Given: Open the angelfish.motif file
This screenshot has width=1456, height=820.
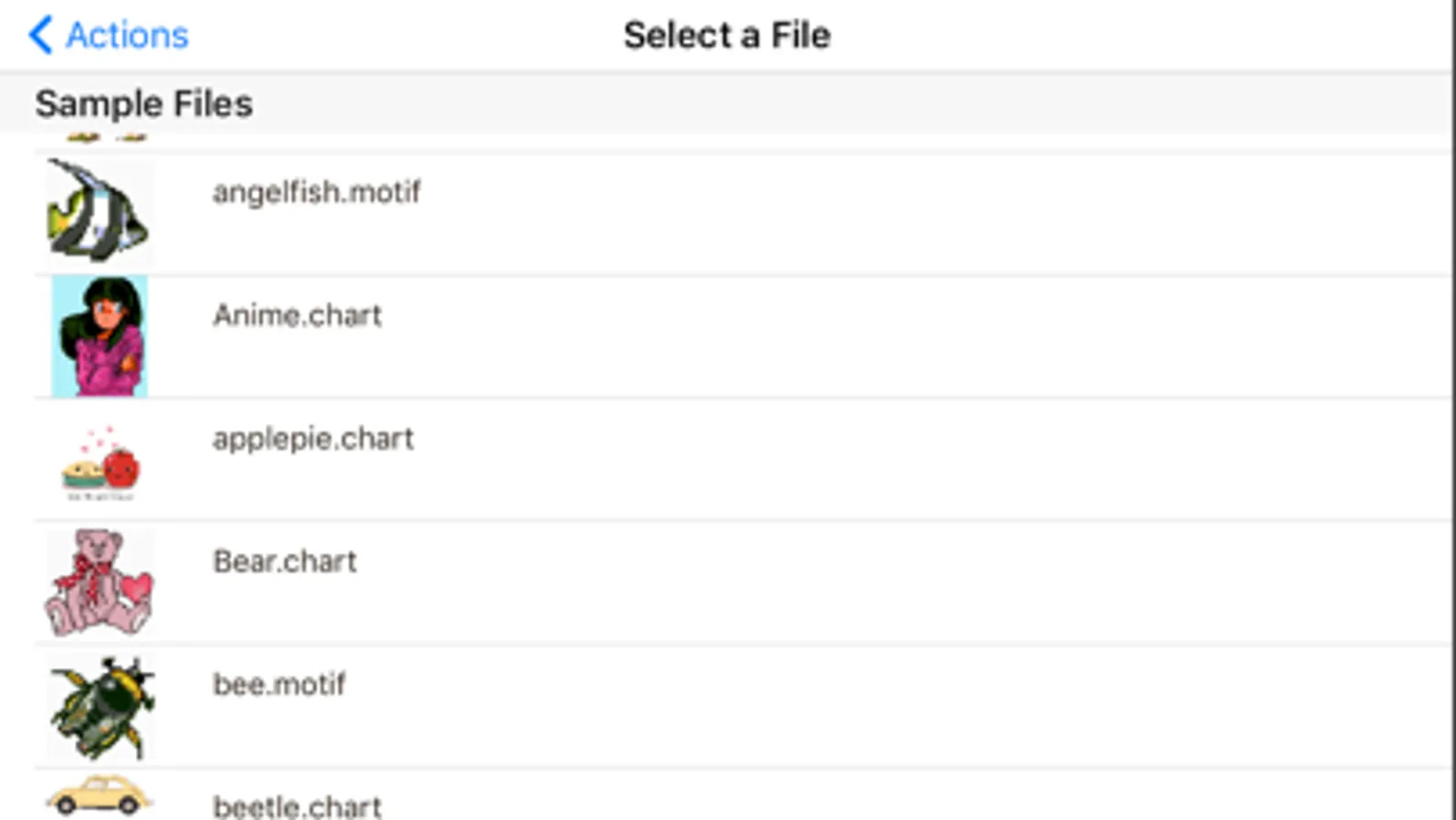Looking at the screenshot, I should [316, 192].
